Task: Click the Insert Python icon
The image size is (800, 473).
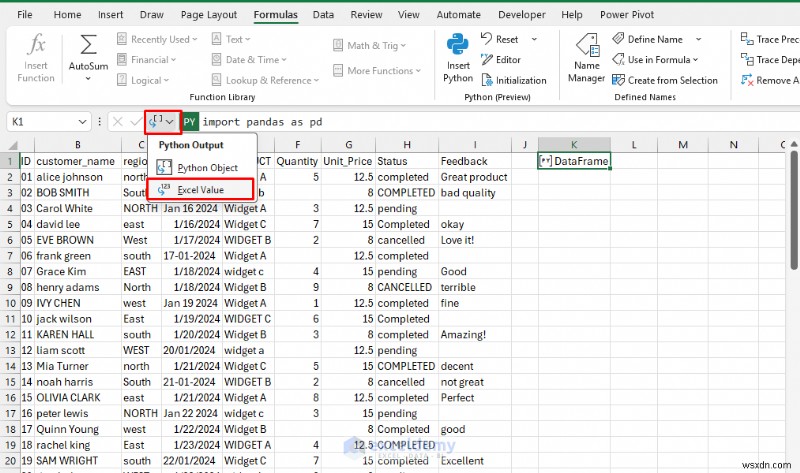Action: tap(458, 44)
